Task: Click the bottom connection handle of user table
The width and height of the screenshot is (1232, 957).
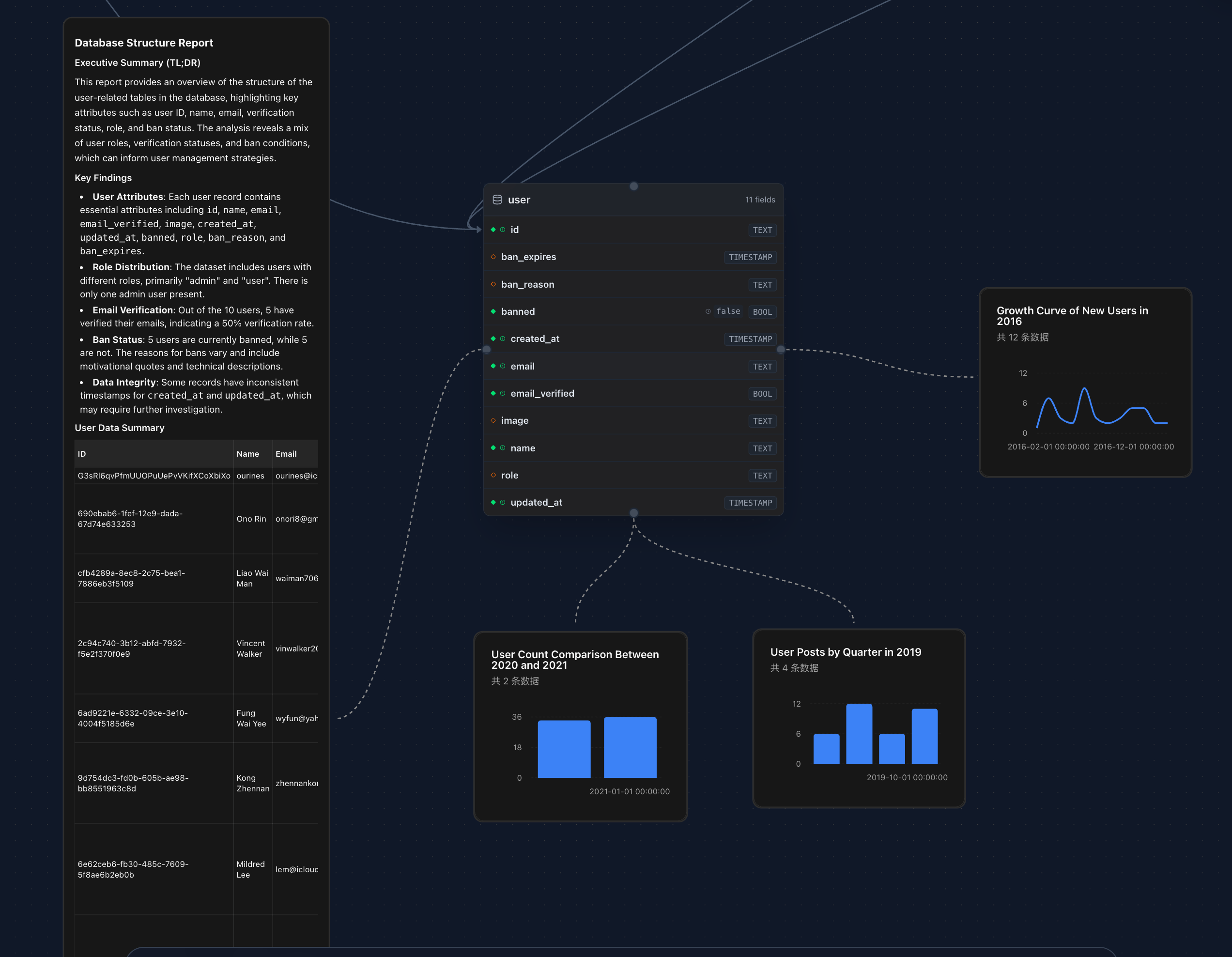Action: point(633,513)
